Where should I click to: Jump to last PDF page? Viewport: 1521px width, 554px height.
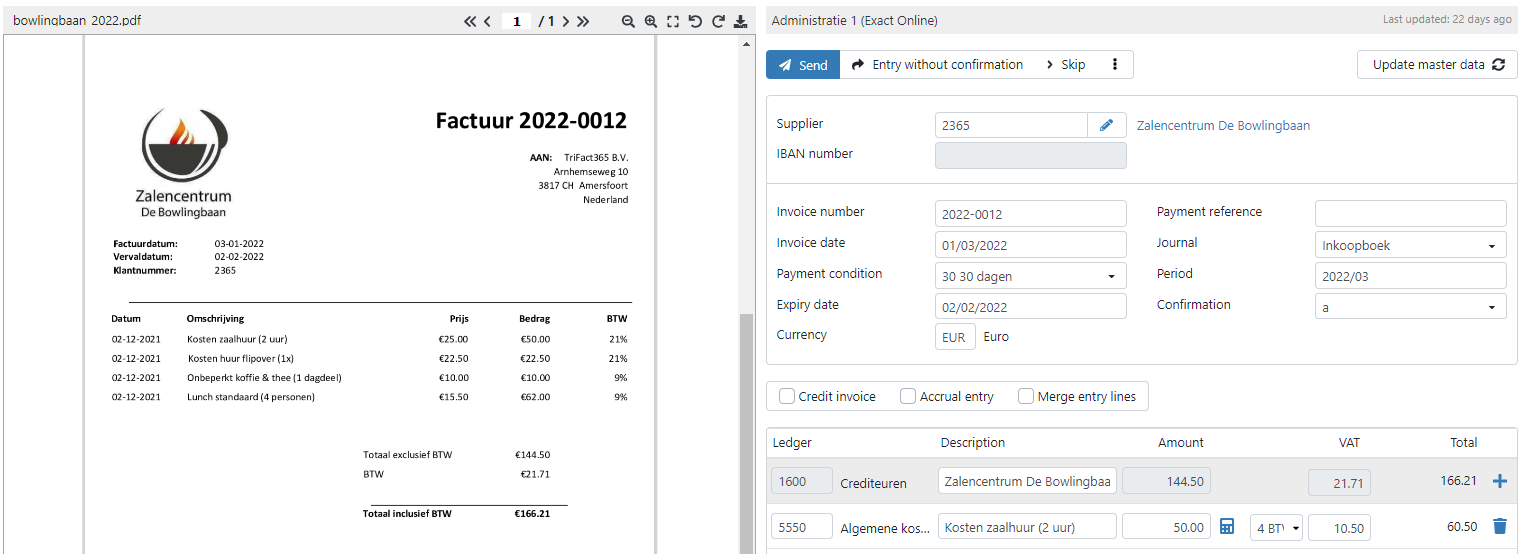(583, 21)
